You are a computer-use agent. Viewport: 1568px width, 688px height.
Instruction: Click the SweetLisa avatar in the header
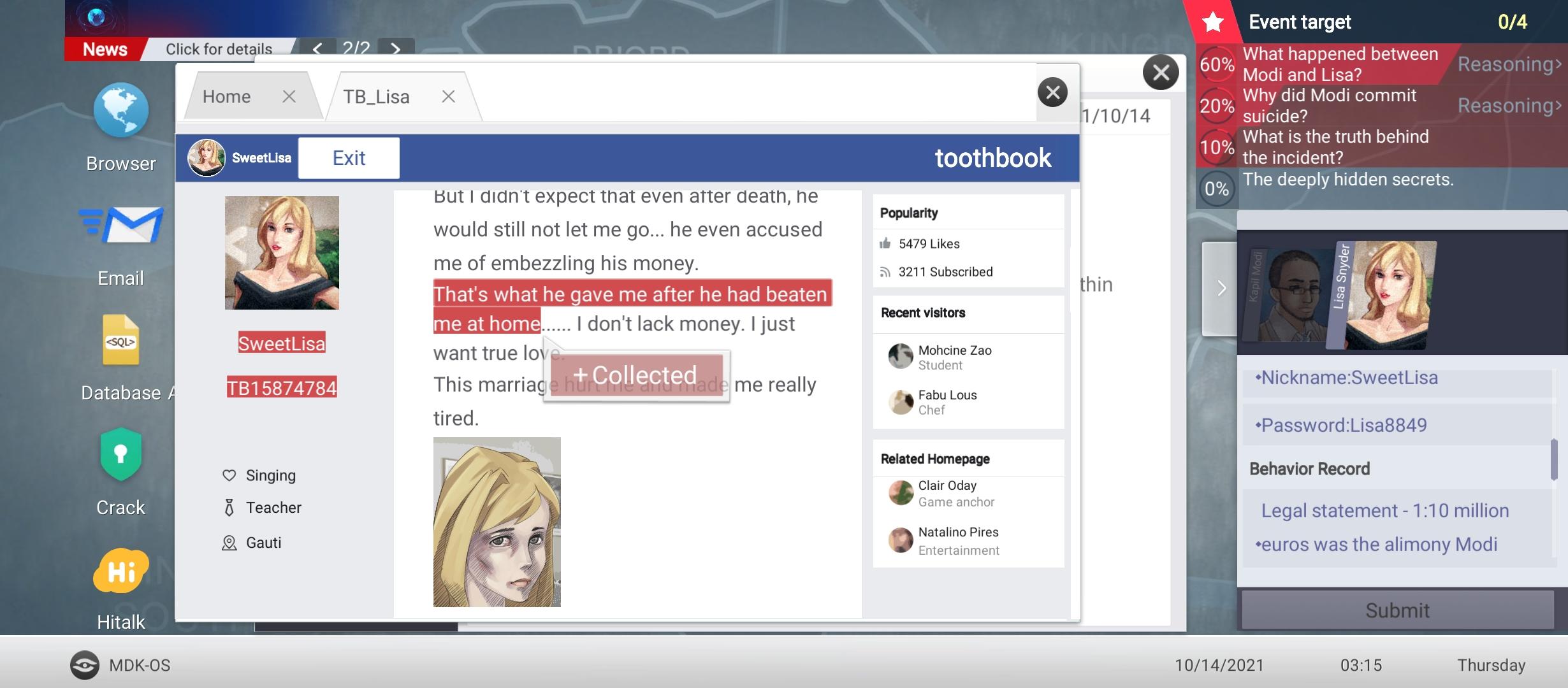(x=206, y=158)
